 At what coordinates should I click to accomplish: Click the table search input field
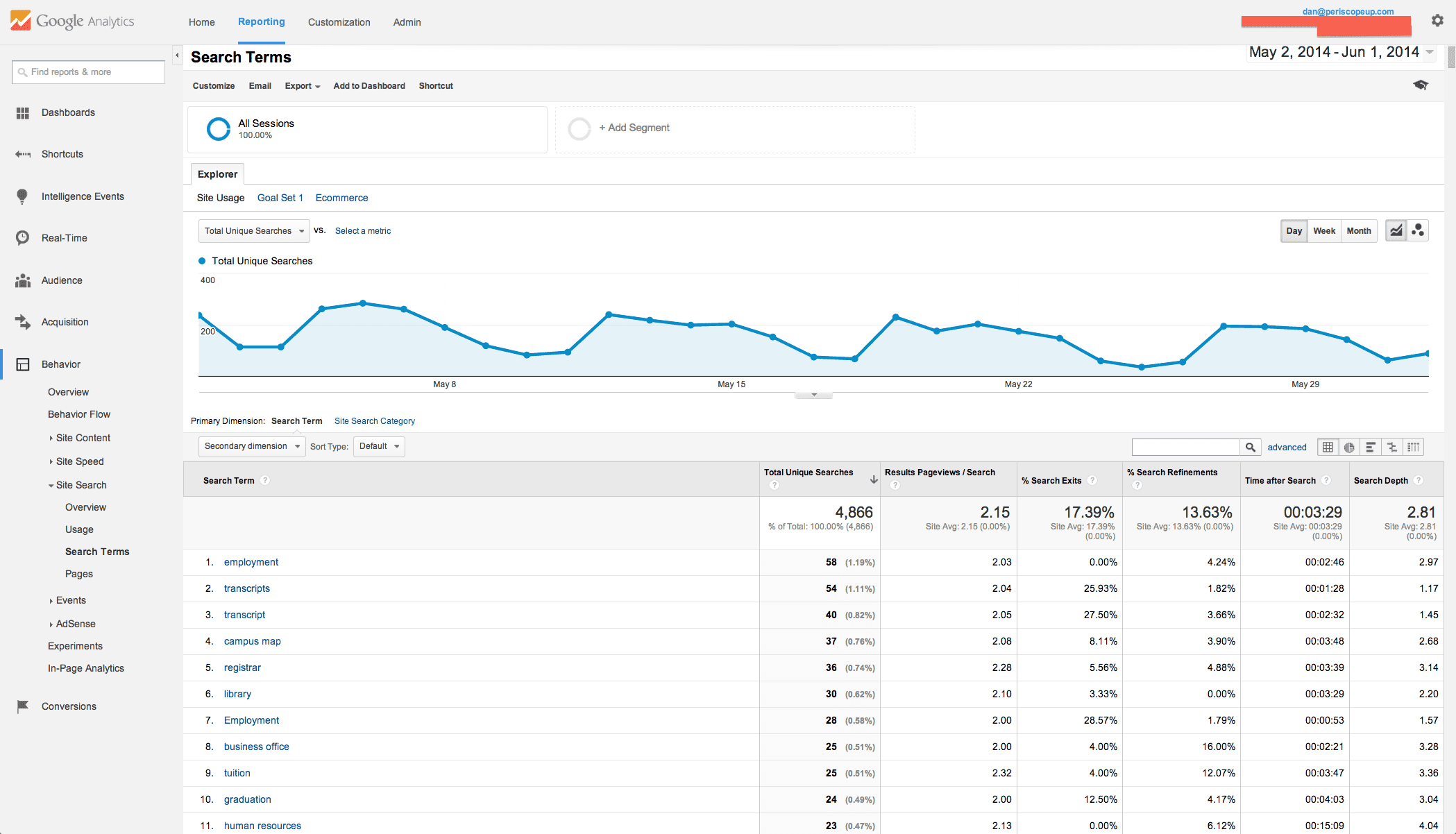coord(1186,447)
